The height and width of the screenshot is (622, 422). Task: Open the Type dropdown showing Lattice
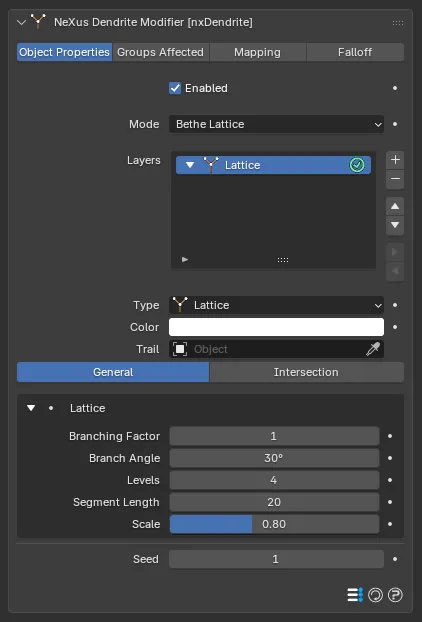(276, 305)
